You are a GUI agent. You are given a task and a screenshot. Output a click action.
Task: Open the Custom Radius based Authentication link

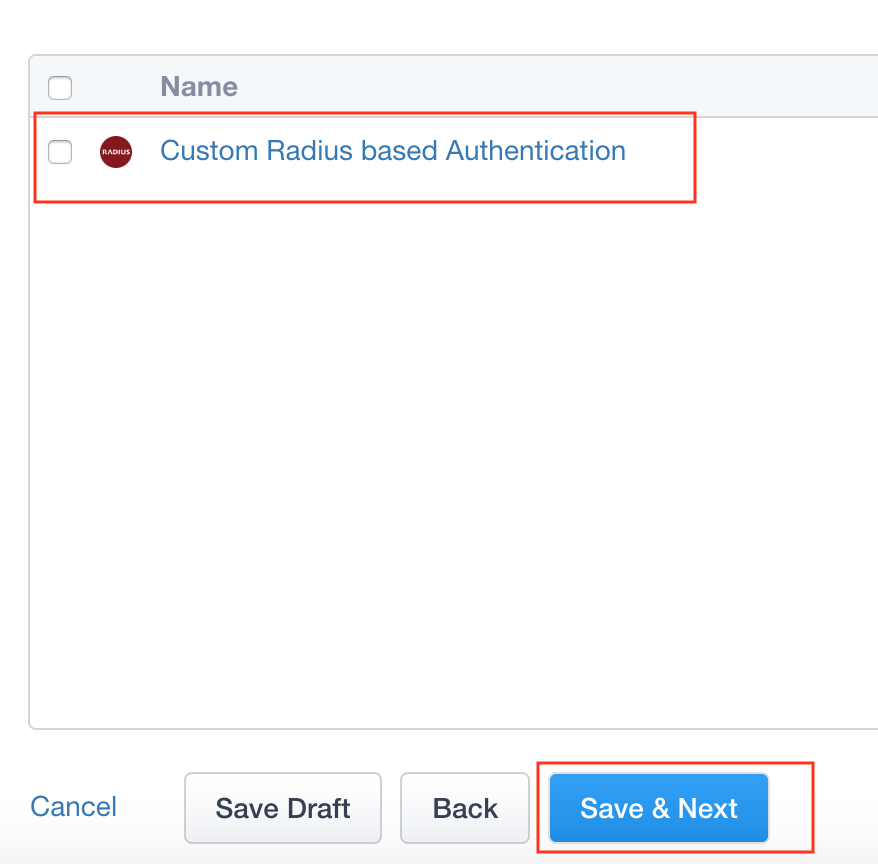click(x=393, y=151)
